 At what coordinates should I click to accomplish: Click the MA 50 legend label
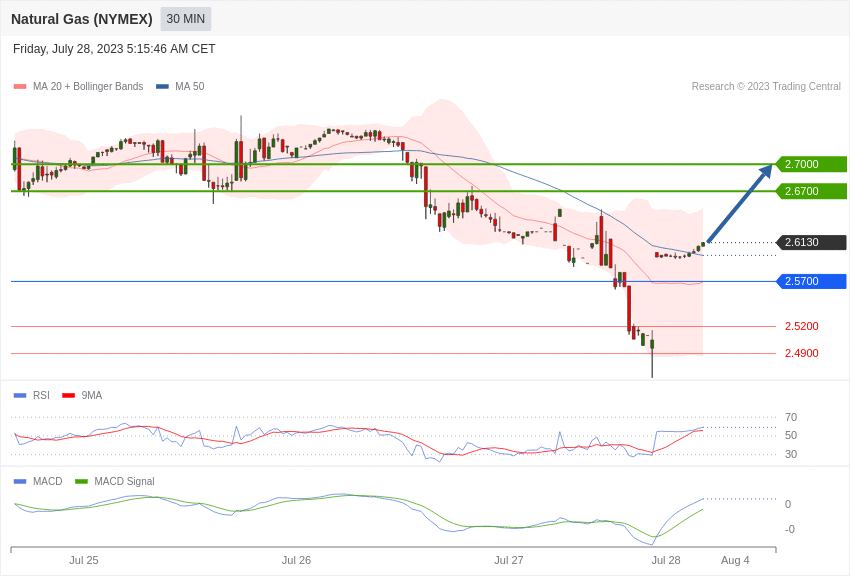coord(190,87)
